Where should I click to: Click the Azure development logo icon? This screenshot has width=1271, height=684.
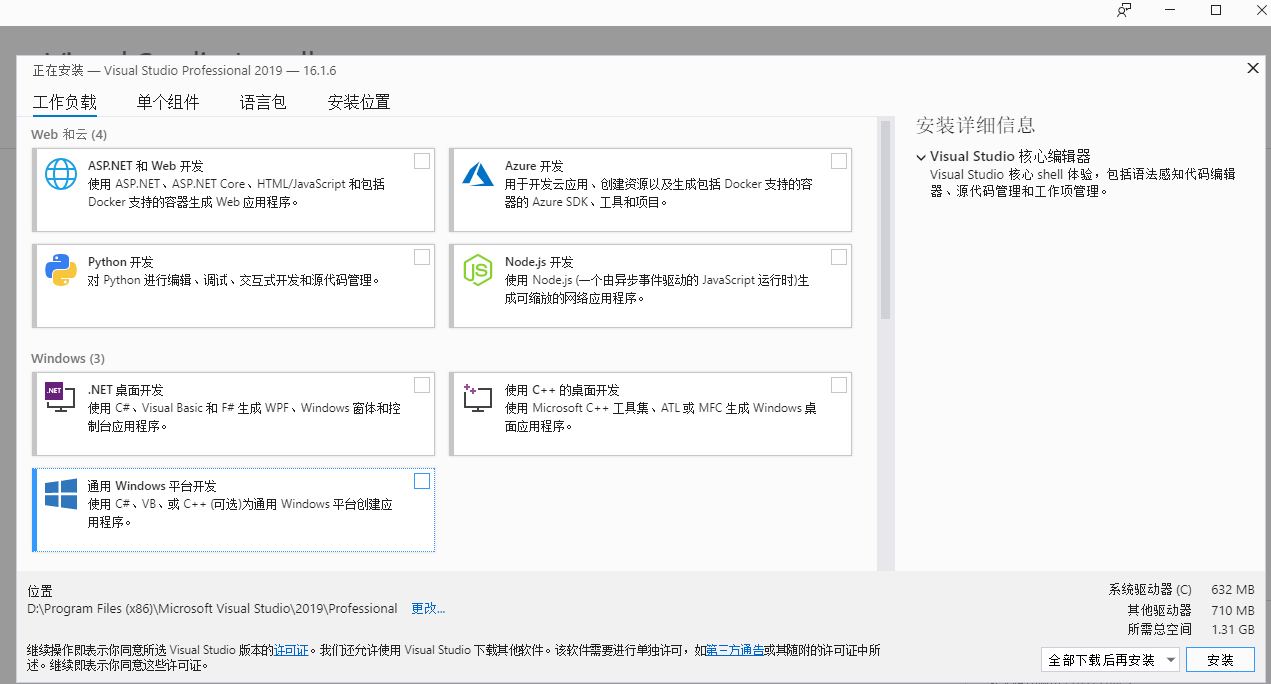point(478,175)
